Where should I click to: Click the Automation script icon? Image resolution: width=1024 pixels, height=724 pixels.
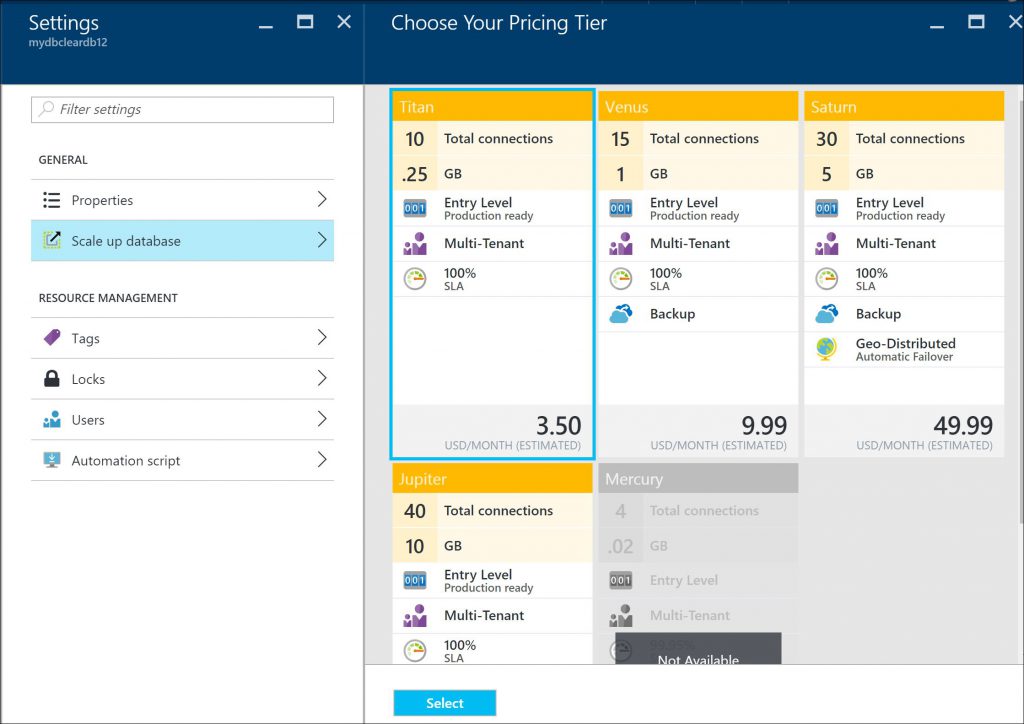coord(53,460)
